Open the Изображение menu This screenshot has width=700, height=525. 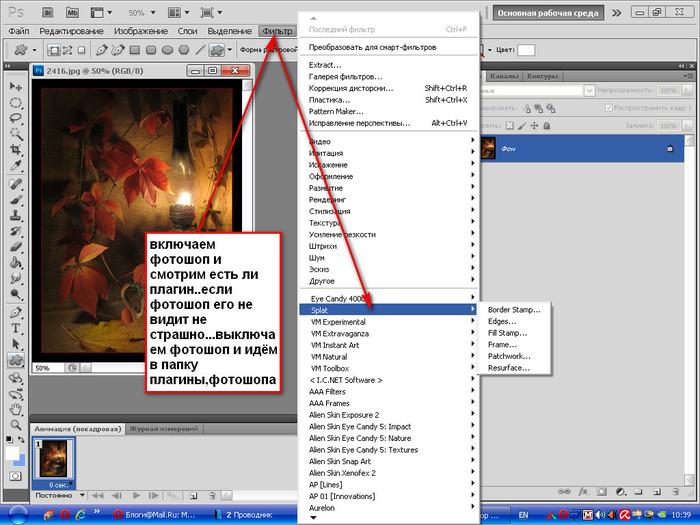[x=141, y=31]
